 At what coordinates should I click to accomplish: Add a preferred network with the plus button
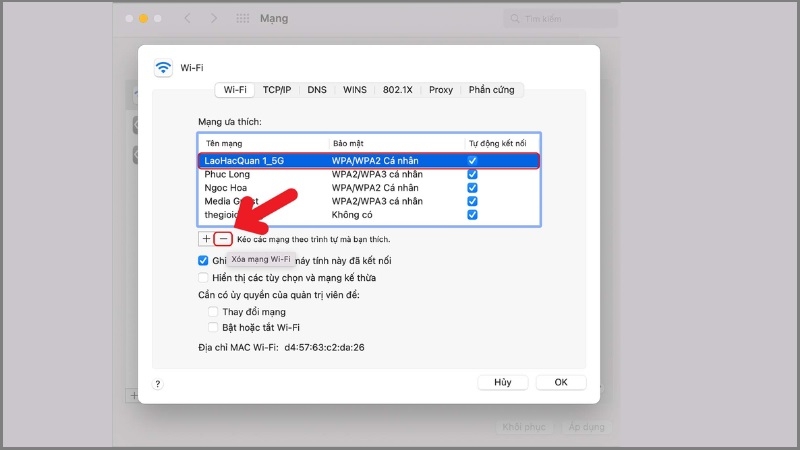(x=206, y=238)
